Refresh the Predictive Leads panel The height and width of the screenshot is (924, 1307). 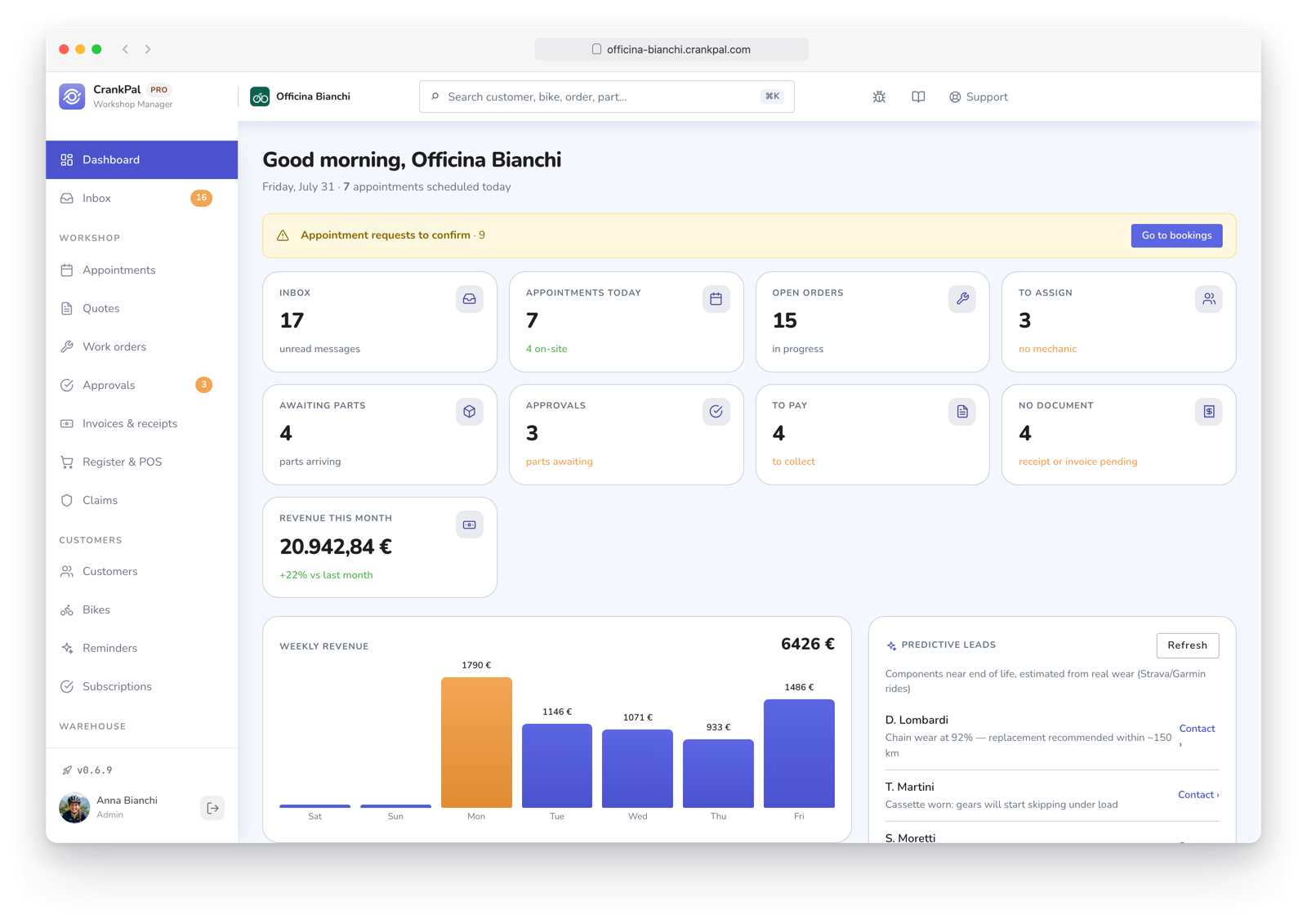(x=1187, y=645)
